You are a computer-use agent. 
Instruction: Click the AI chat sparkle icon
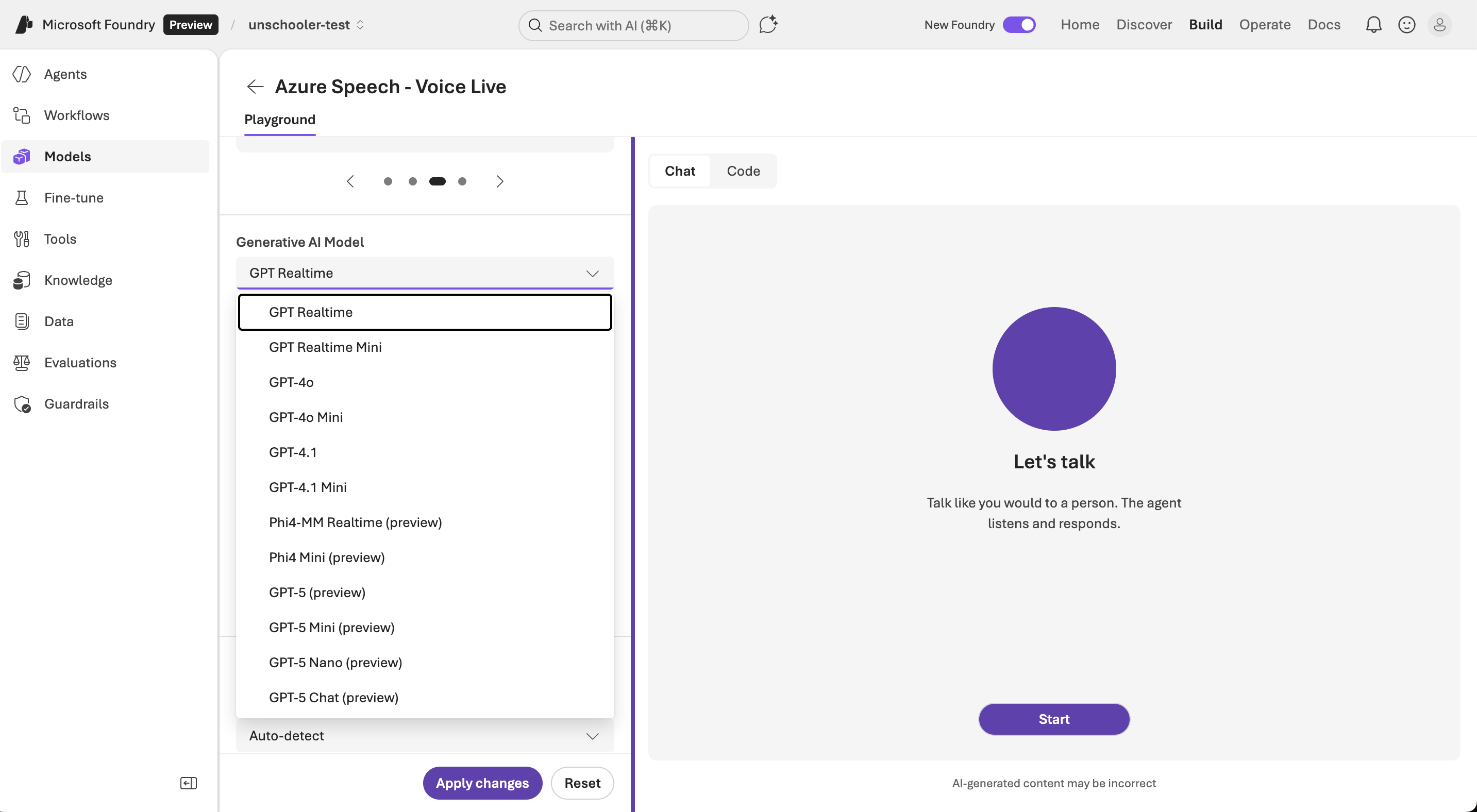click(768, 25)
